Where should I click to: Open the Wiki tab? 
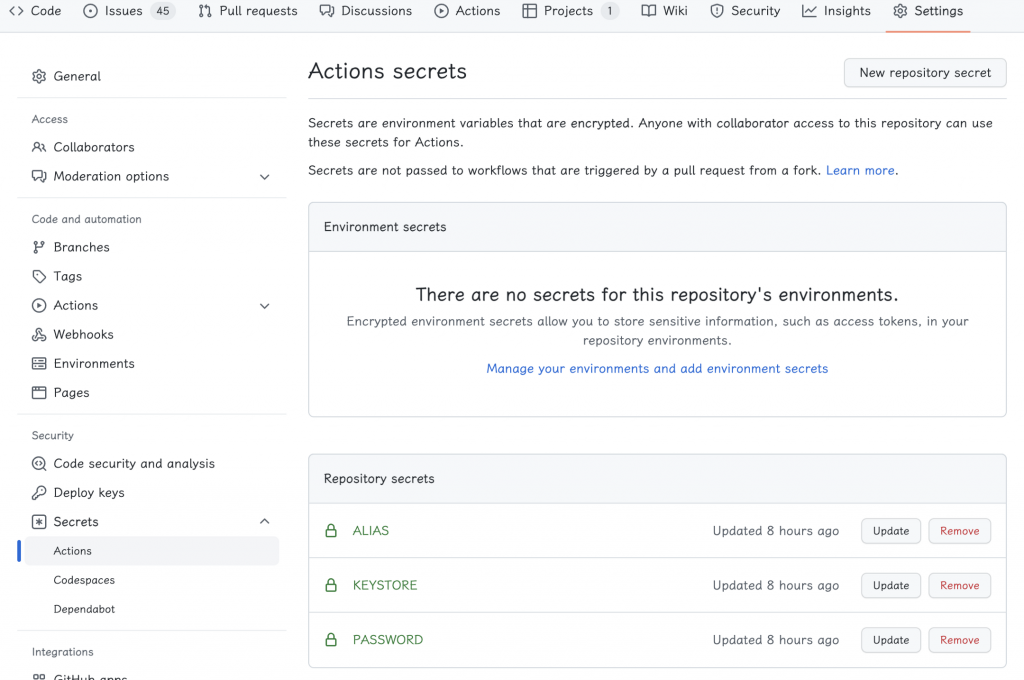pyautogui.click(x=664, y=11)
